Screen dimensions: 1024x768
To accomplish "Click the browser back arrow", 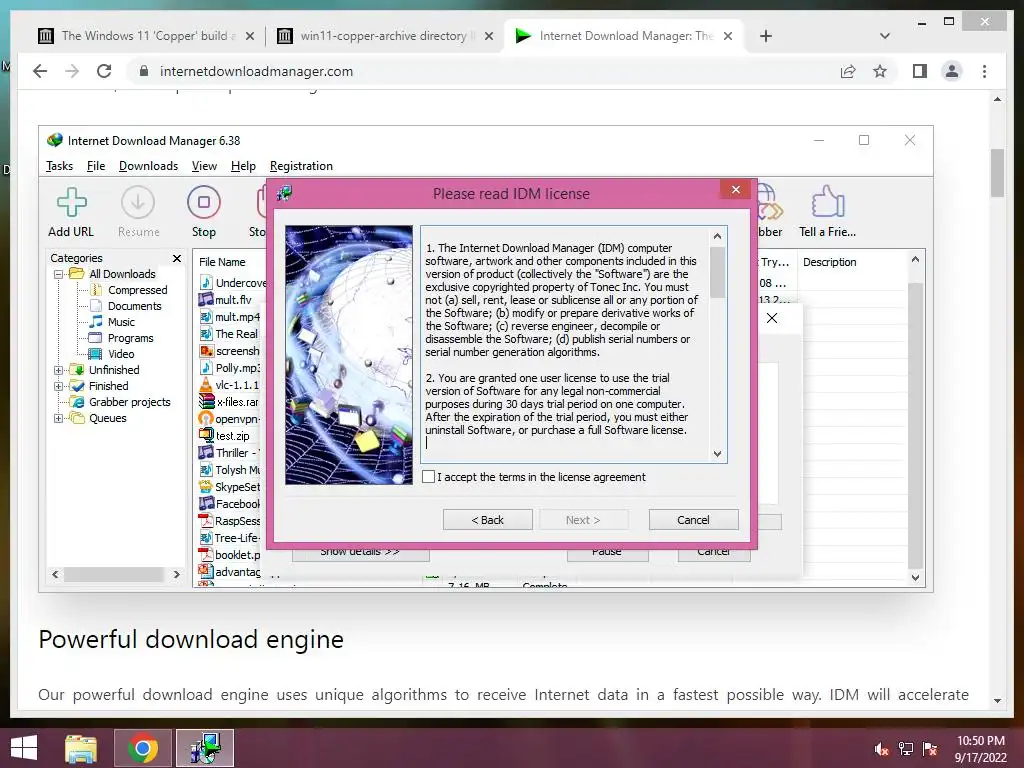I will click(x=40, y=71).
